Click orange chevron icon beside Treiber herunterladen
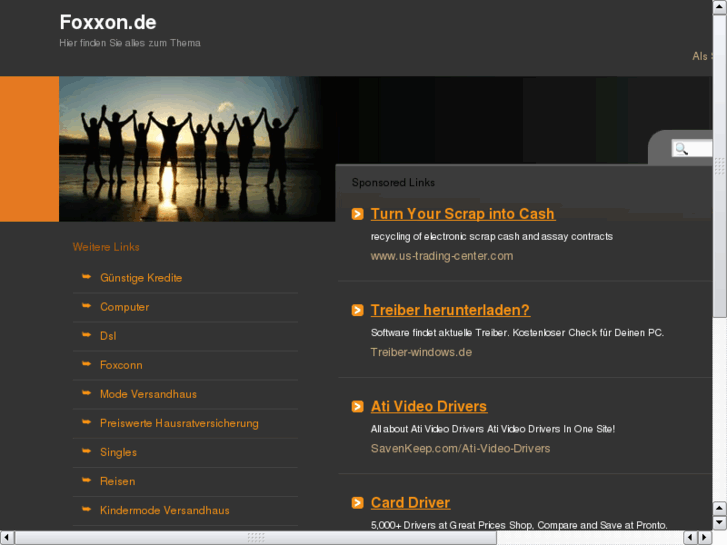This screenshot has width=727, height=545. point(357,310)
